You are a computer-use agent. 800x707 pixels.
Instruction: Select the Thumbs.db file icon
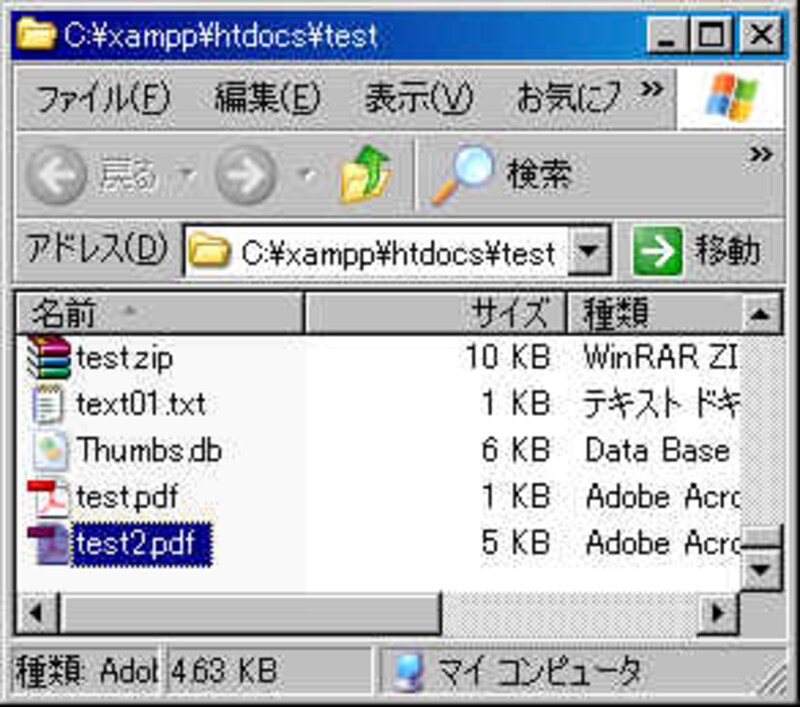[x=50, y=450]
